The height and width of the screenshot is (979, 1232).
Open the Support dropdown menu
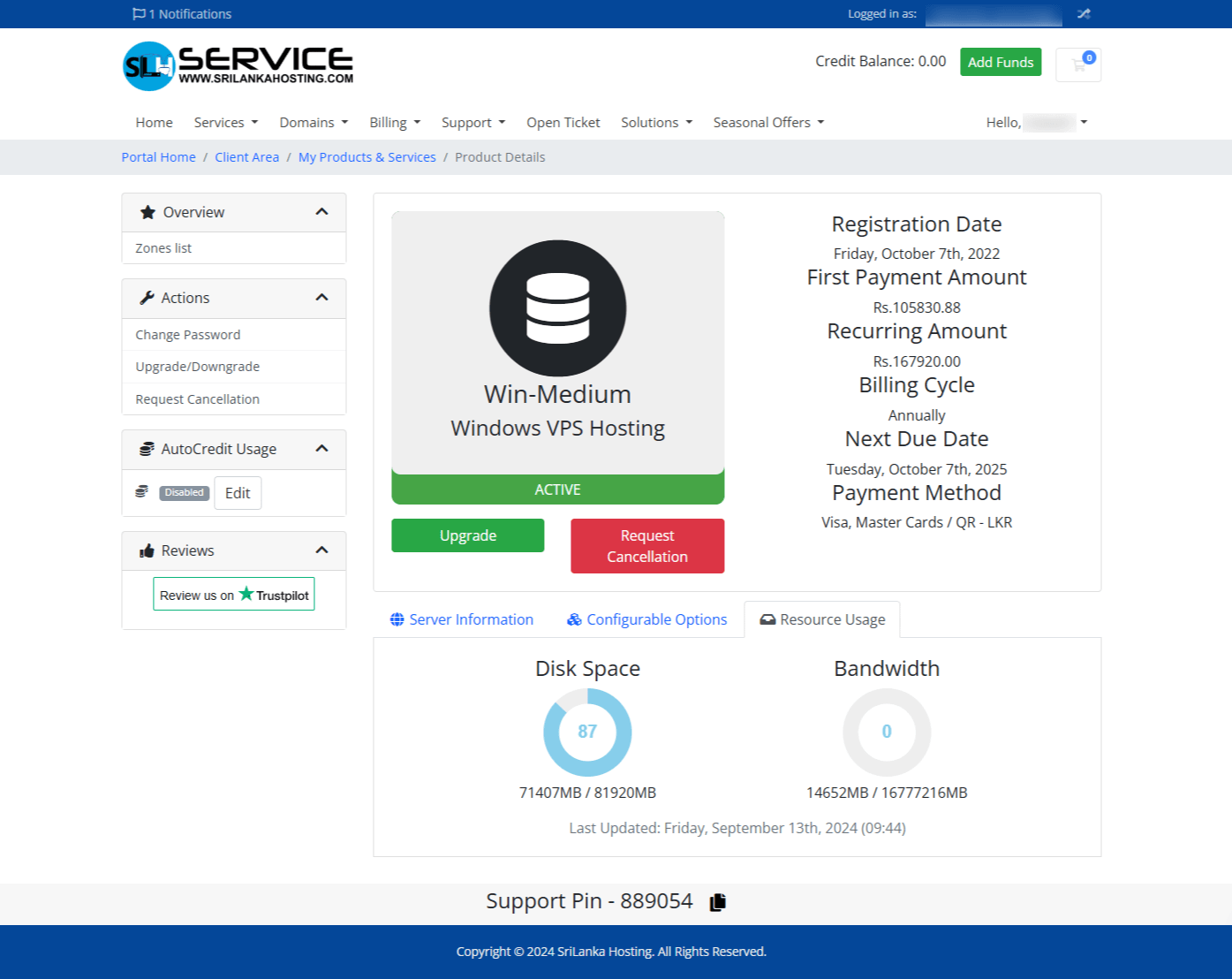click(473, 123)
